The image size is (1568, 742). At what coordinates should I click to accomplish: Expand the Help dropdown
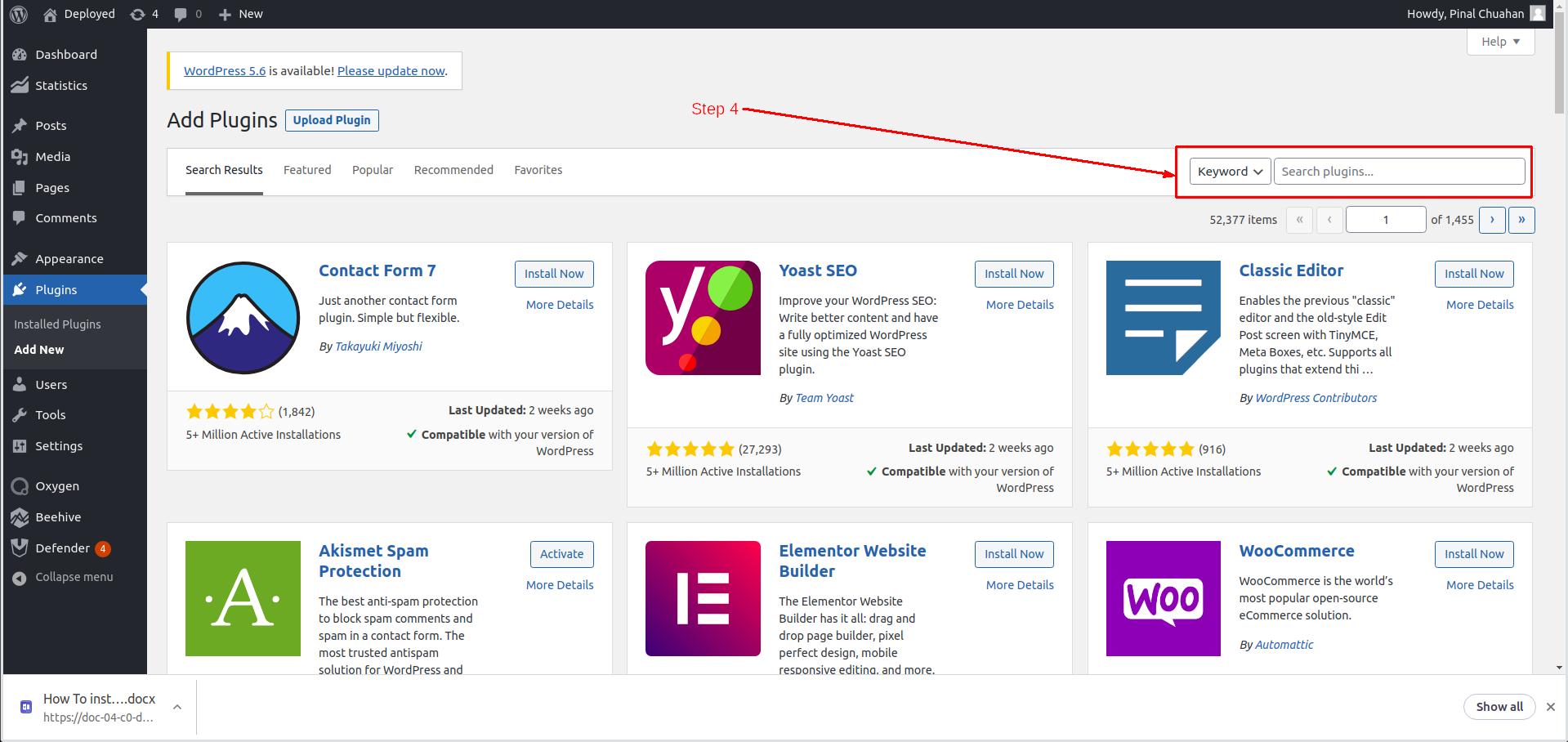pos(1500,42)
